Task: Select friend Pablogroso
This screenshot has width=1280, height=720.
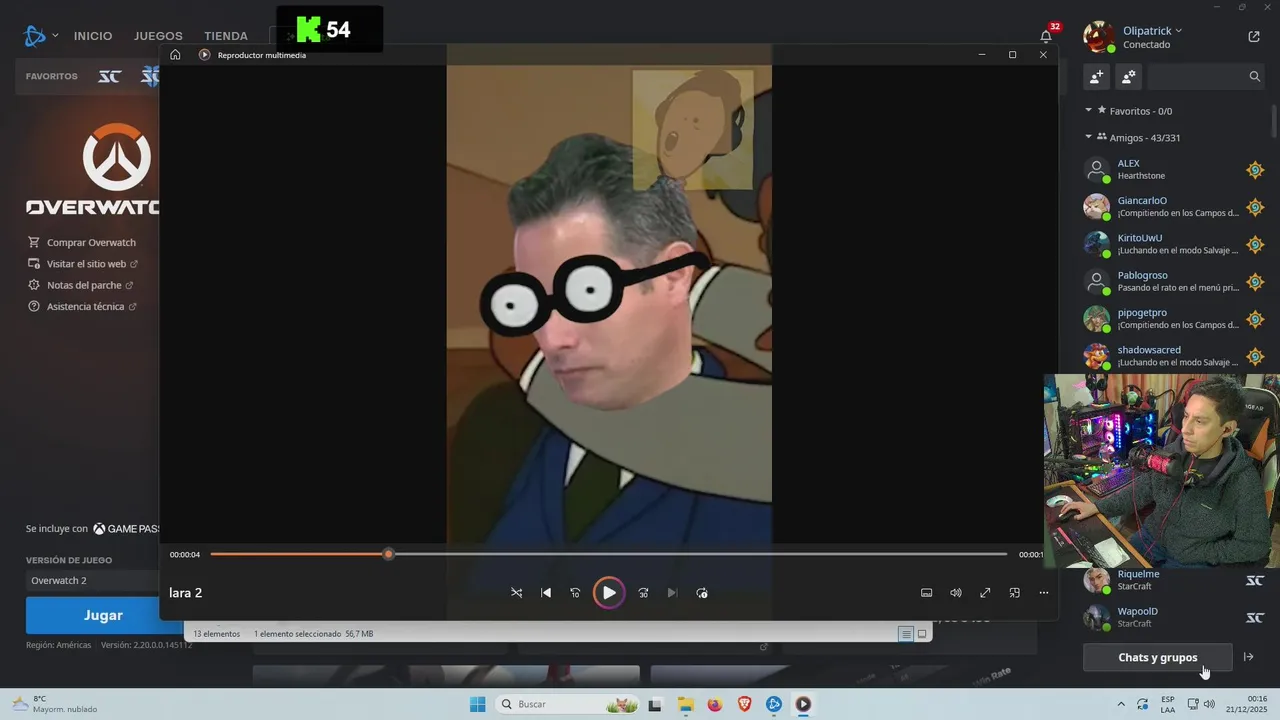Action: [1175, 281]
